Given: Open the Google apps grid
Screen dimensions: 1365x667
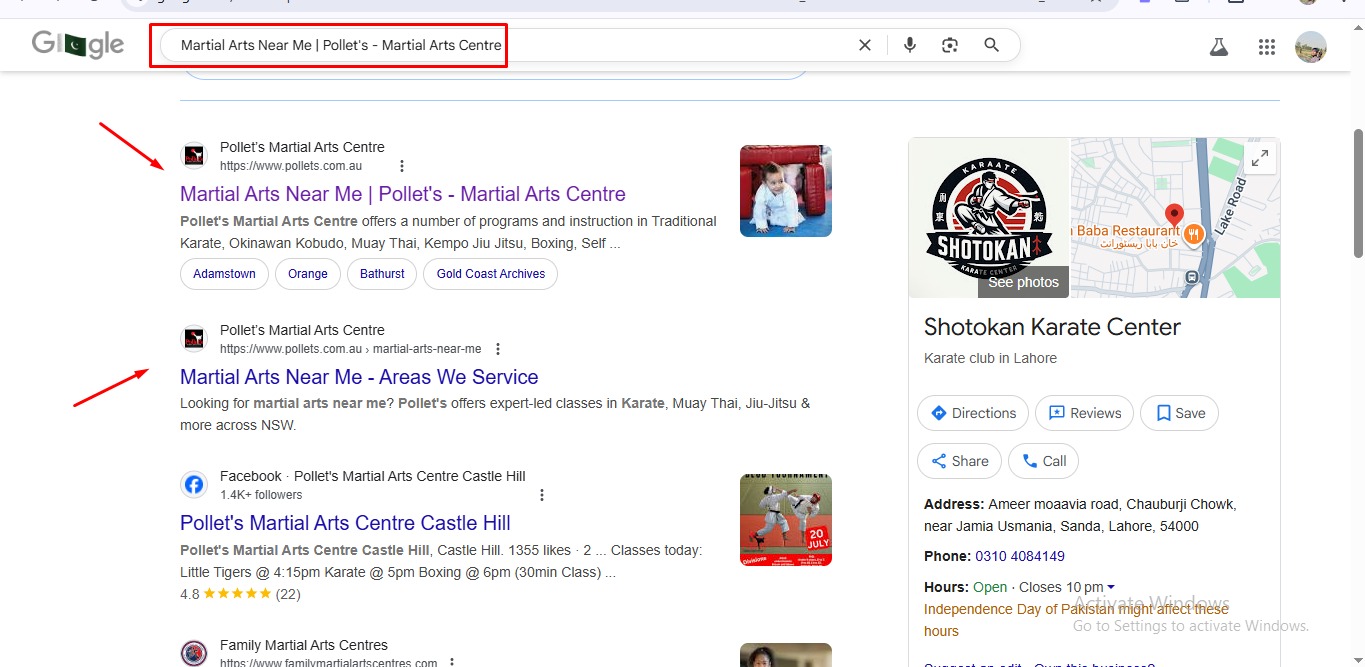Looking at the screenshot, I should click(x=1267, y=47).
